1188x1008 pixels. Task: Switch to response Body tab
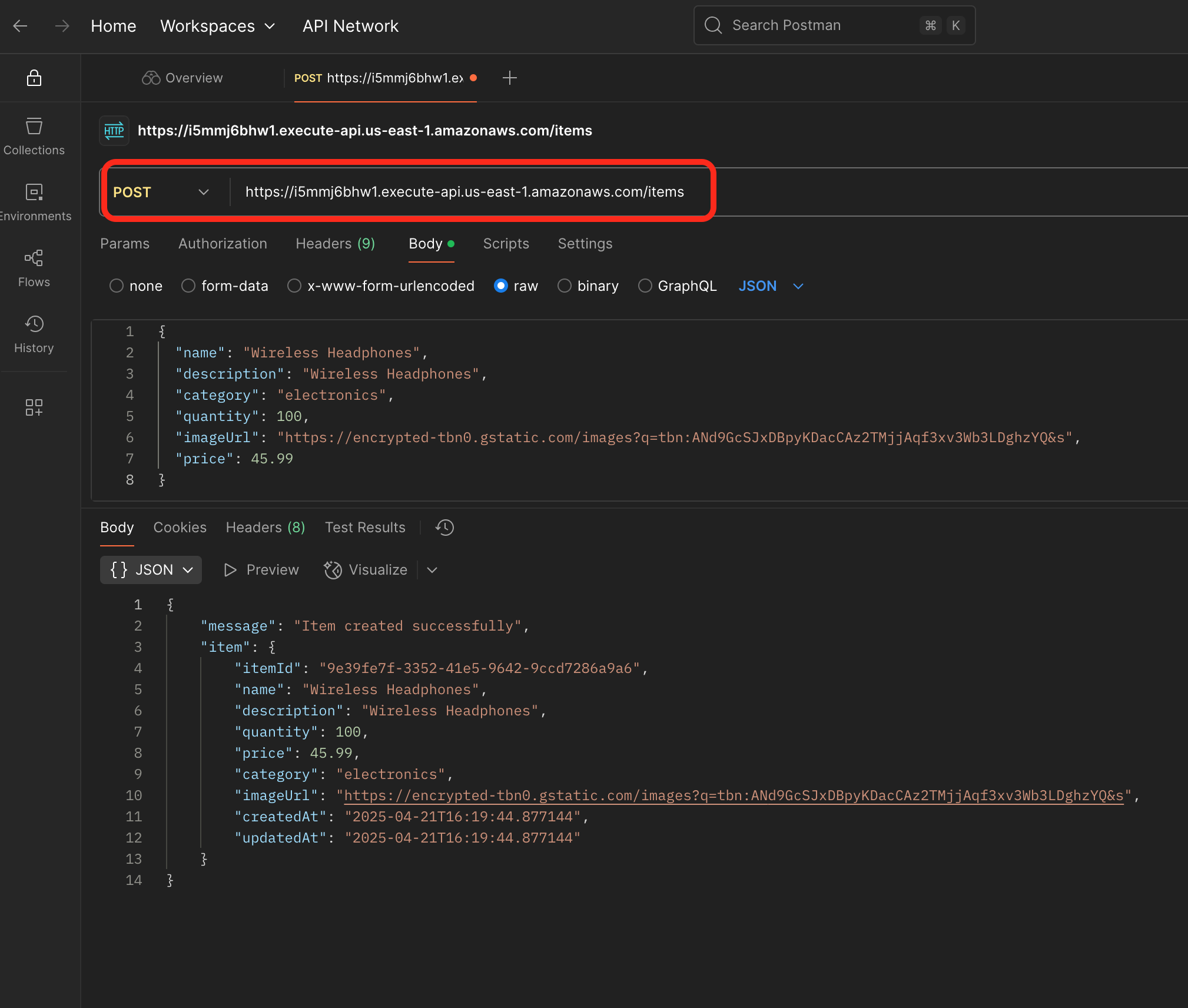pyautogui.click(x=117, y=528)
